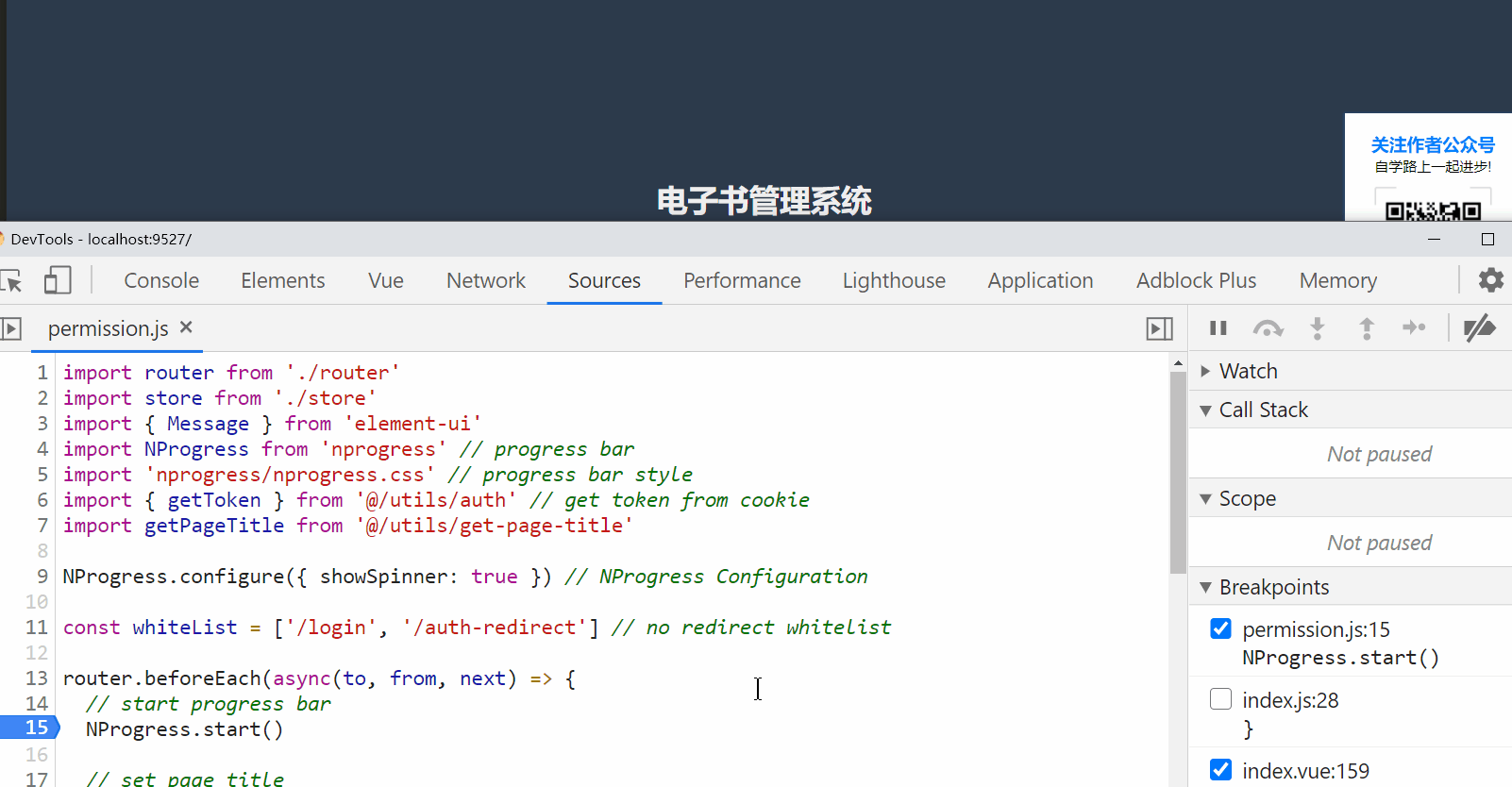Step over next function call

(x=1268, y=328)
